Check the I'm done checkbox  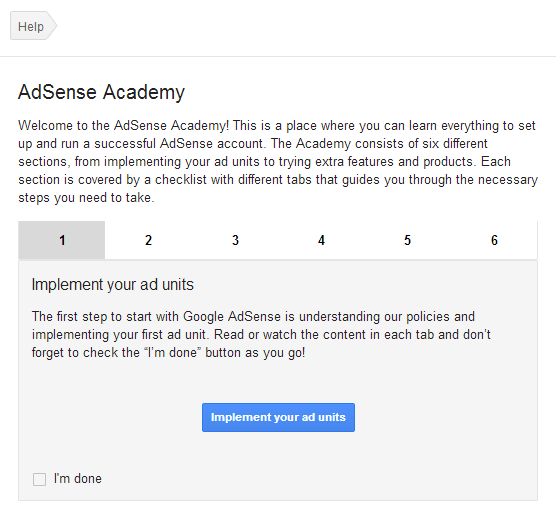[x=39, y=479]
